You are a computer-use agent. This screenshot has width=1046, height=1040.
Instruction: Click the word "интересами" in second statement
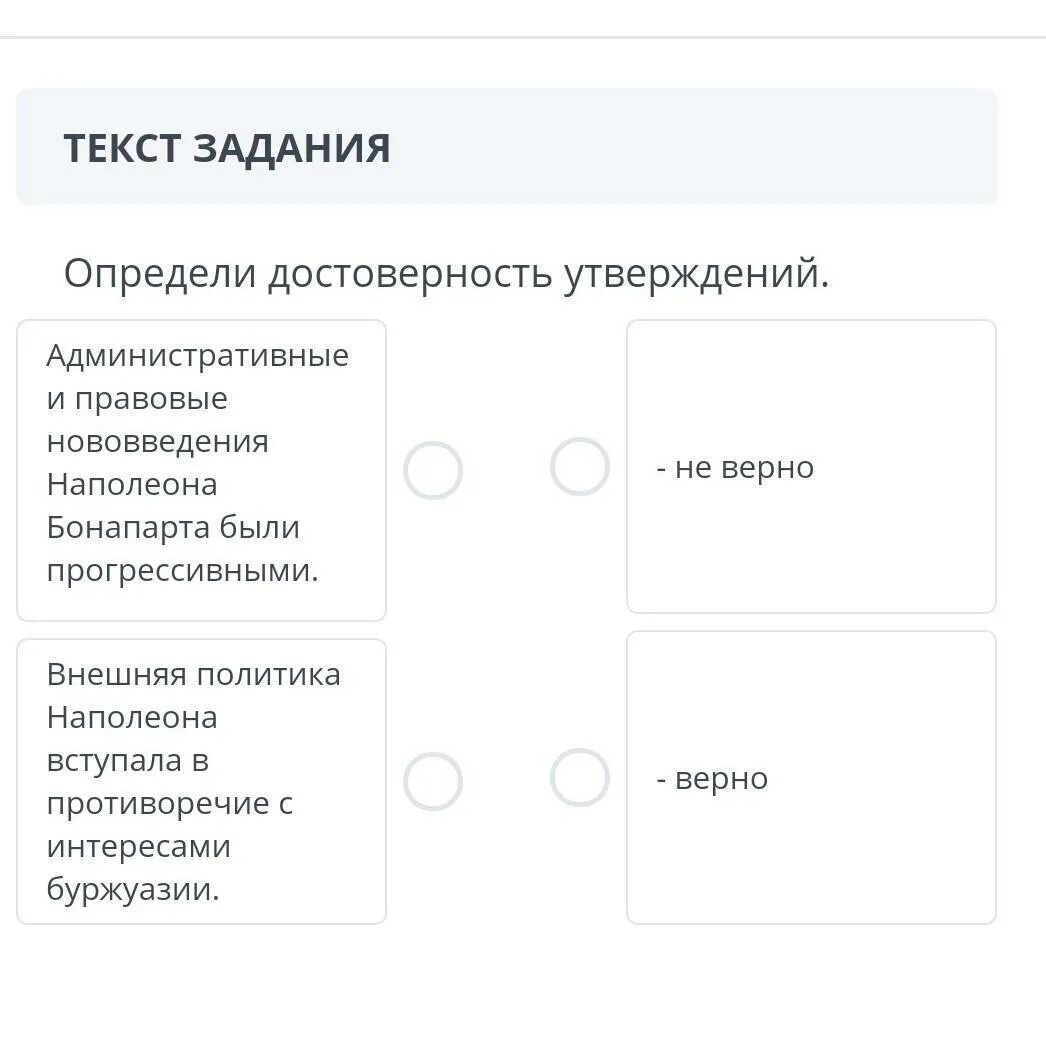pos(139,846)
